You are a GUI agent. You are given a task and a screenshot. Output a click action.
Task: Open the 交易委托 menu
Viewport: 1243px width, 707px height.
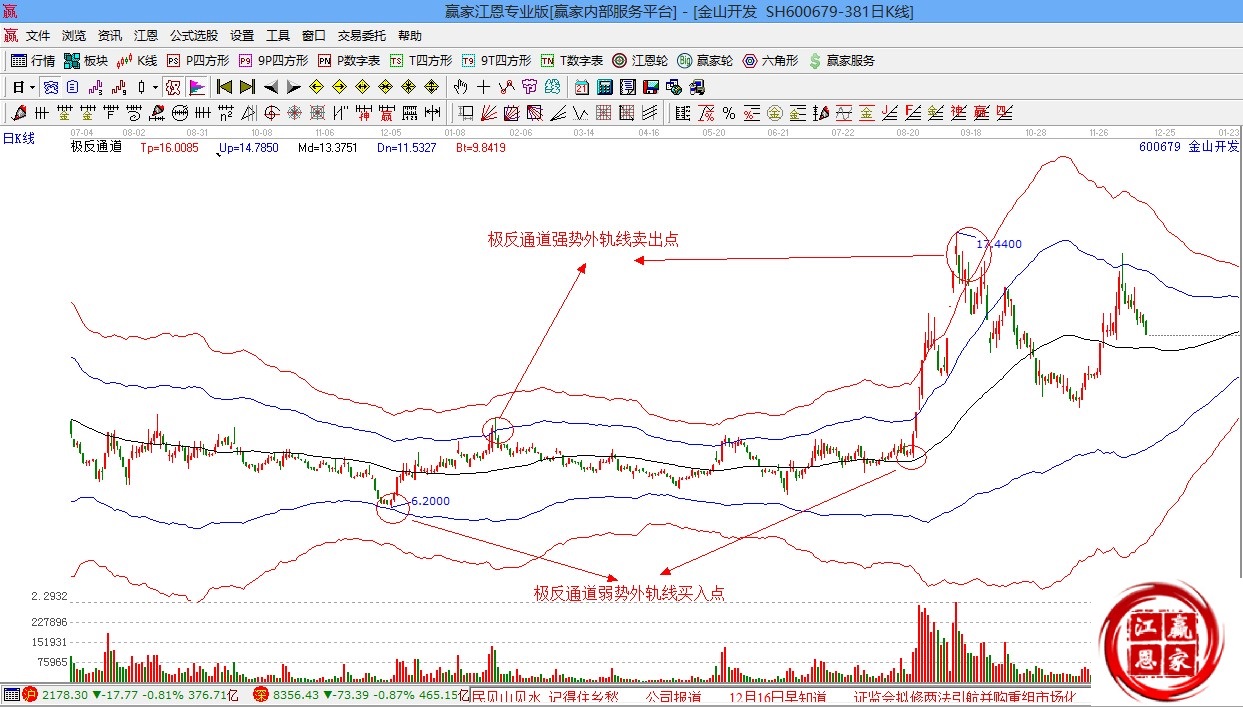tap(361, 36)
